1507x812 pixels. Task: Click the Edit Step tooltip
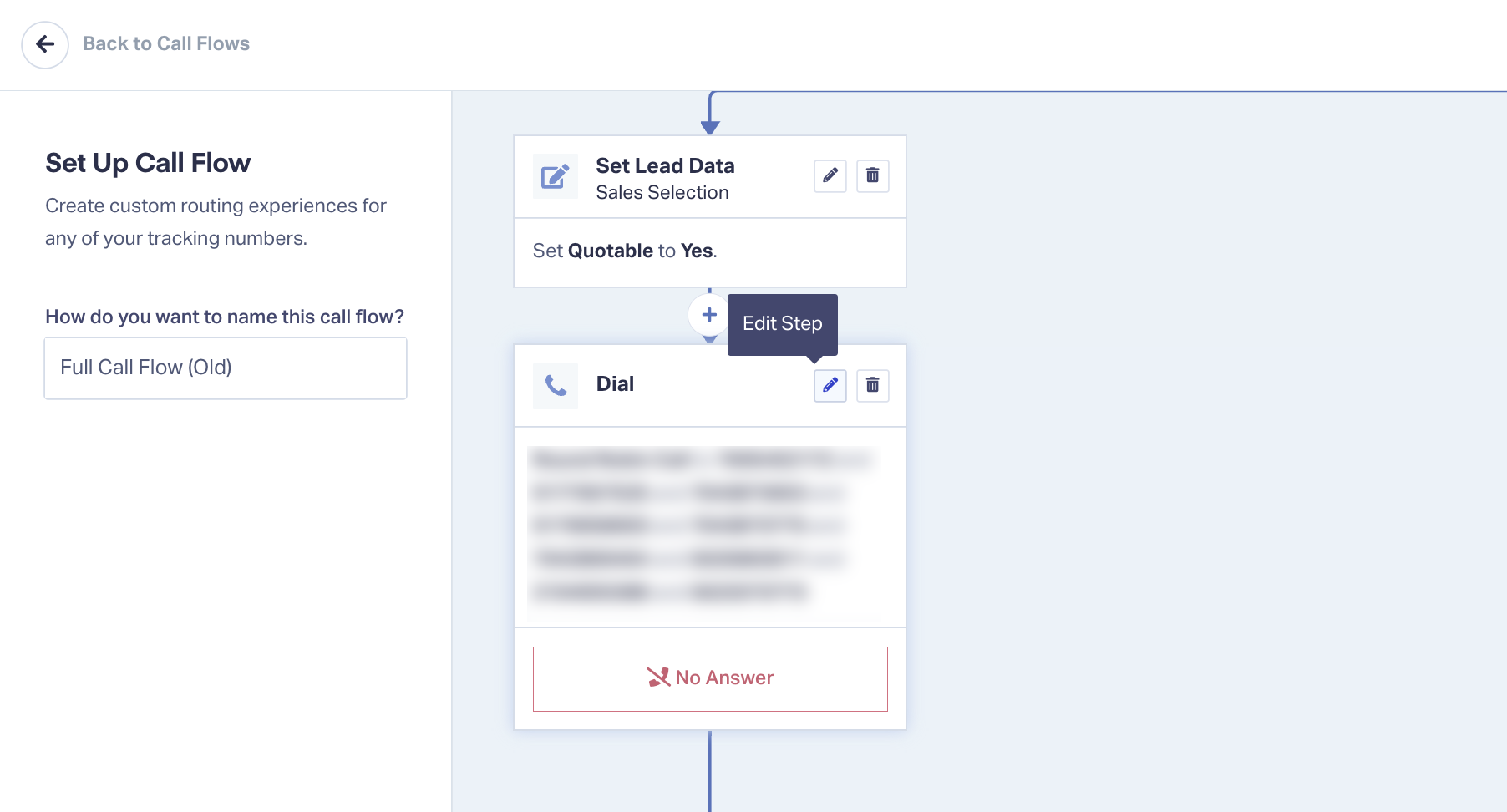coord(782,324)
